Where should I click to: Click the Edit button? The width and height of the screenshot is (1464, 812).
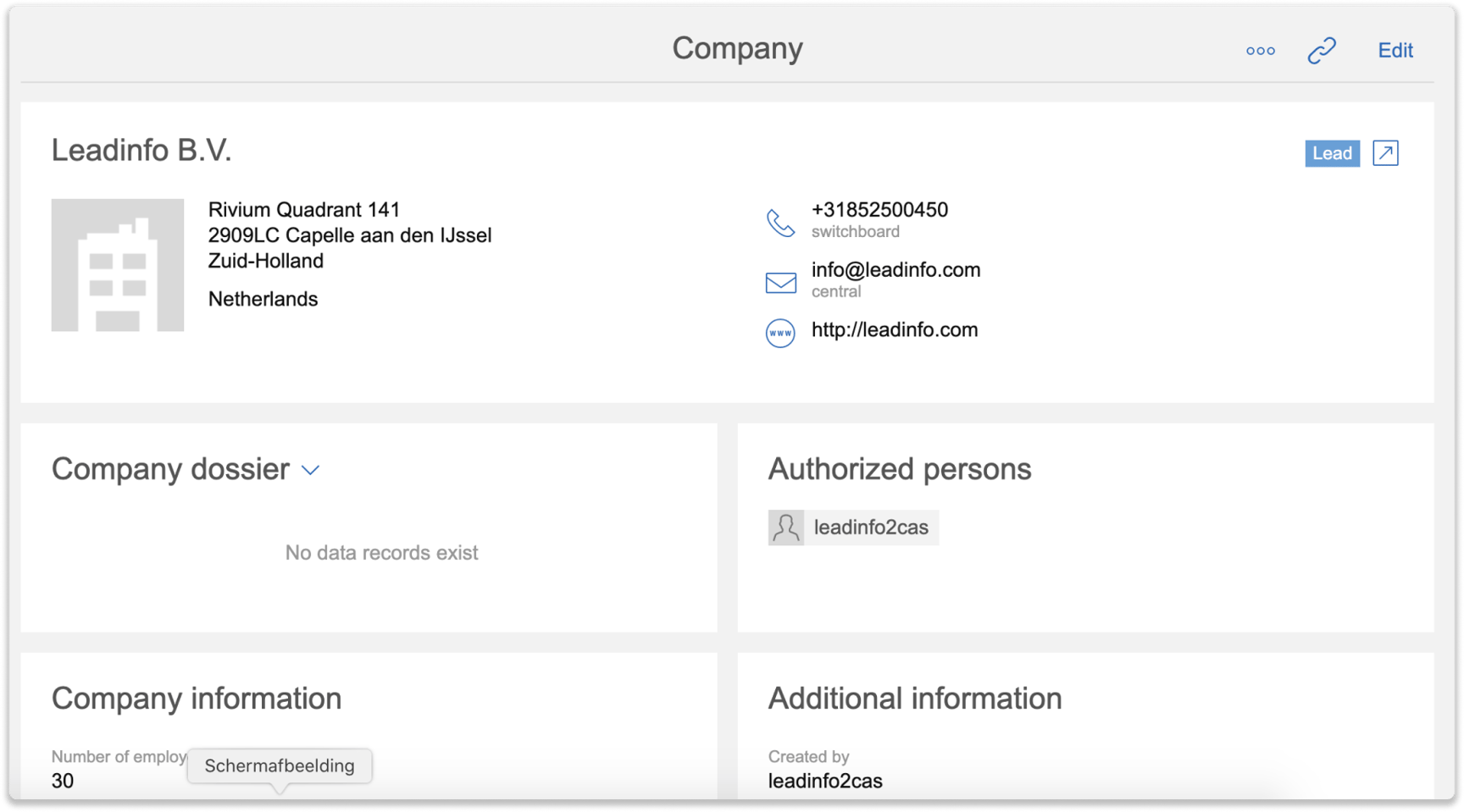[x=1395, y=51]
